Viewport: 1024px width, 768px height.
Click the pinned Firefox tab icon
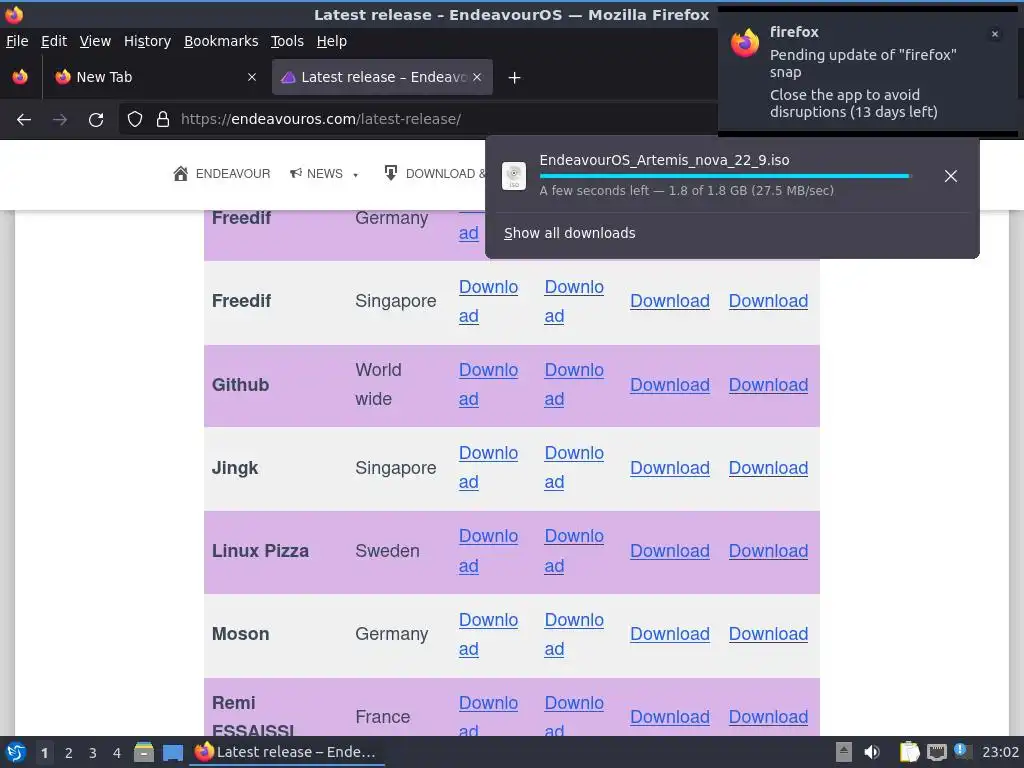(20, 77)
